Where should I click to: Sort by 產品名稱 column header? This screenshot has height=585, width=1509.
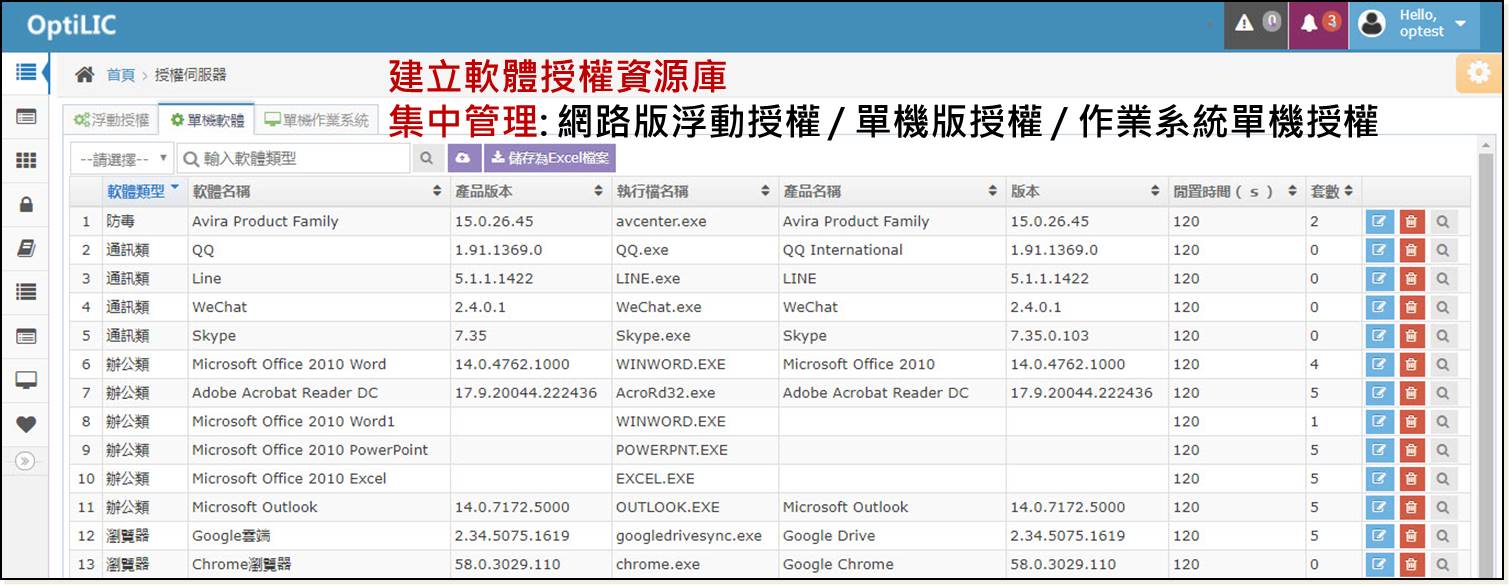[890, 191]
